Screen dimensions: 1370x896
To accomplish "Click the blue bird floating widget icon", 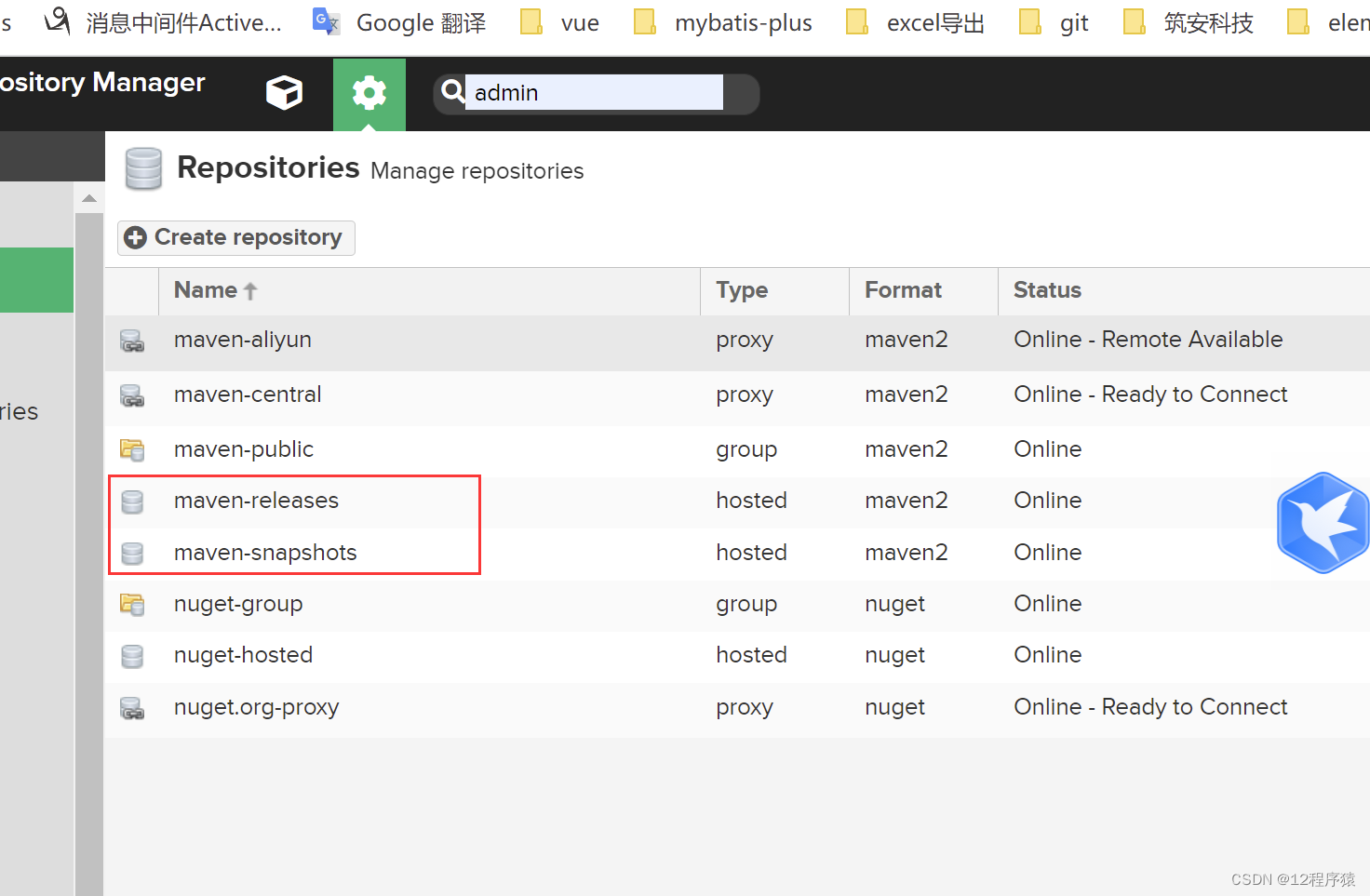I will point(1323,522).
